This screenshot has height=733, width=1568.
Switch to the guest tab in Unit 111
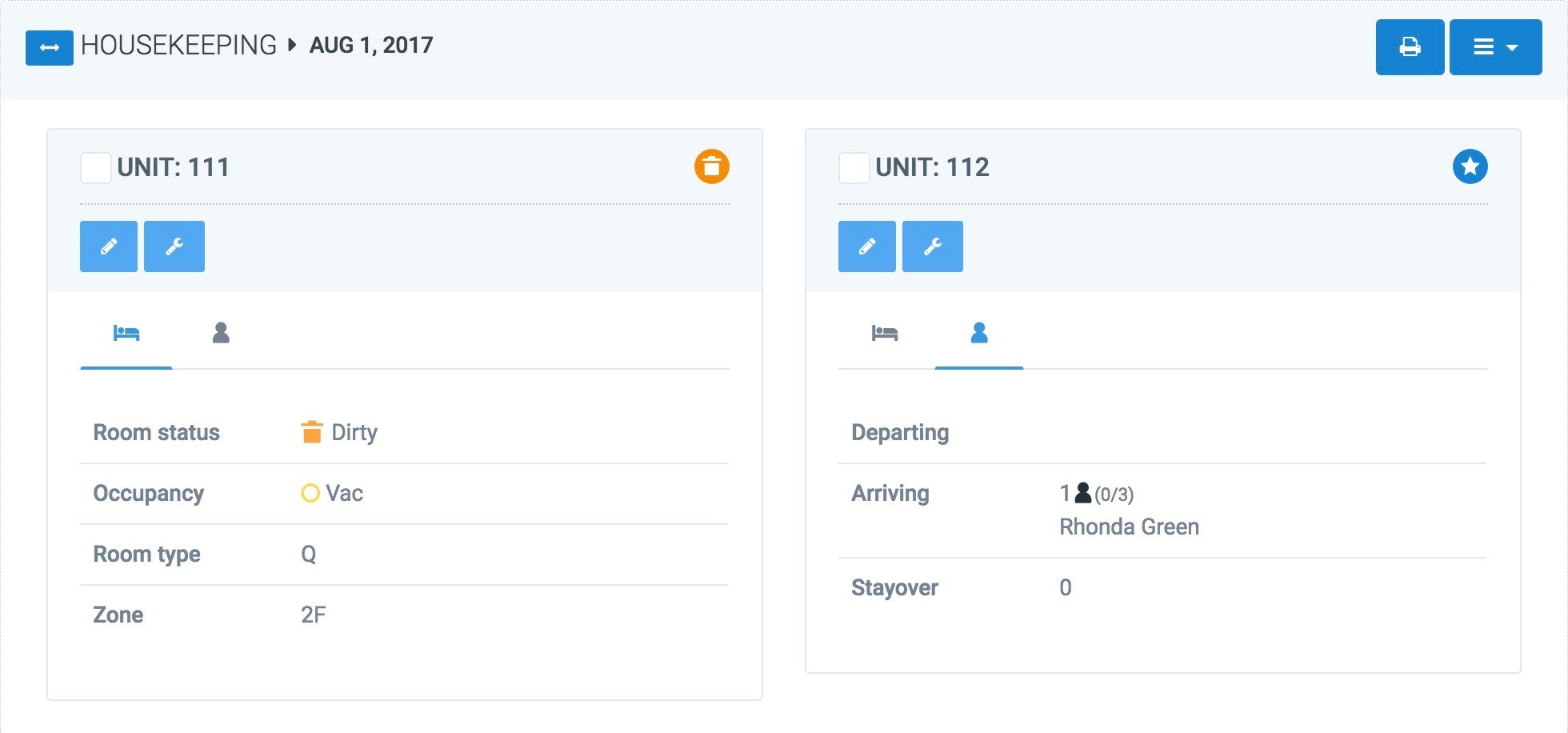click(x=221, y=333)
